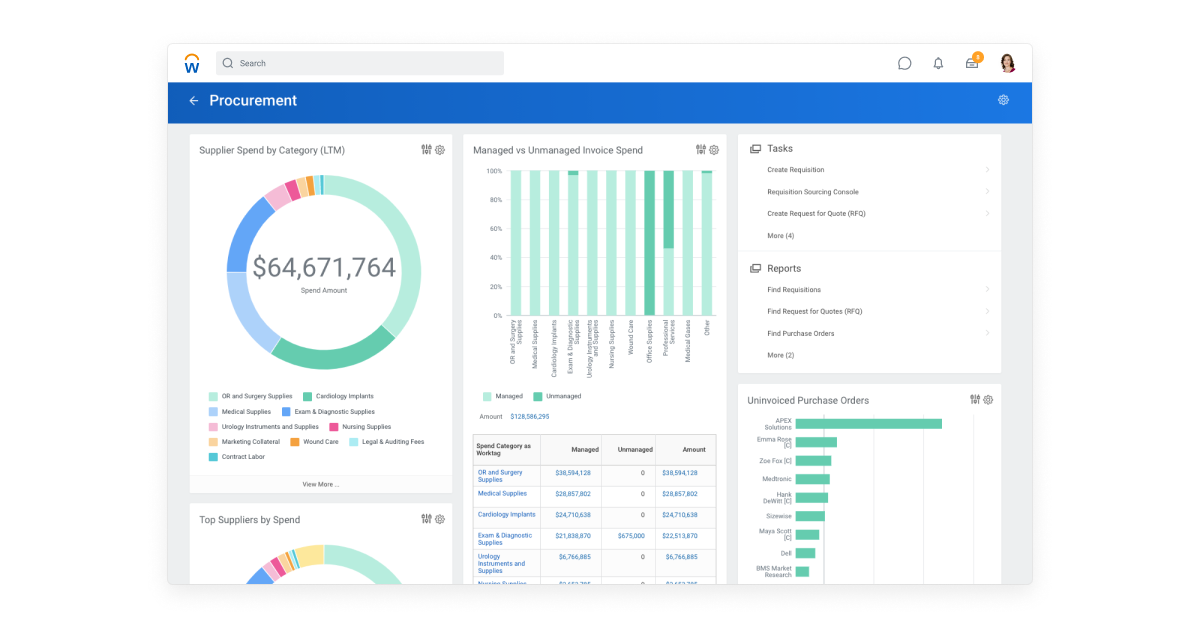1200x628 pixels.
Task: Toggle Medical Supplies legend swatch
Action: [x=213, y=411]
